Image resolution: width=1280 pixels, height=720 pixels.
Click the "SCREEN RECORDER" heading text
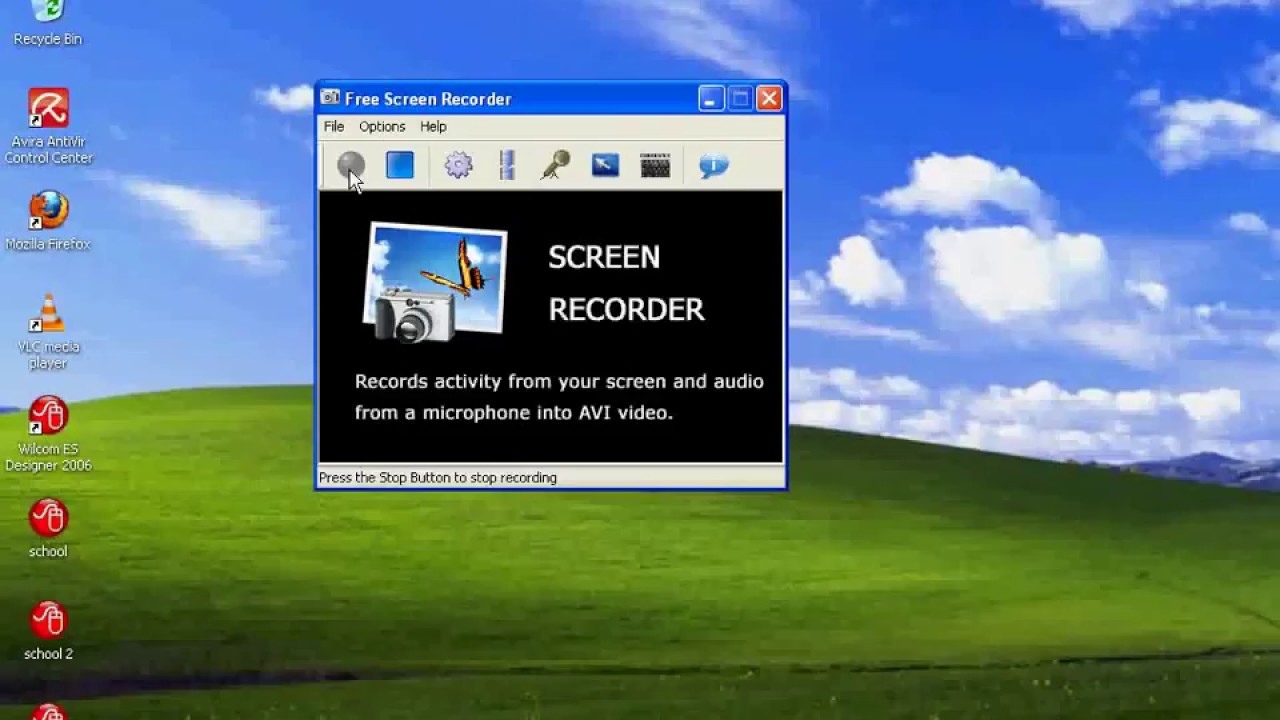click(626, 284)
